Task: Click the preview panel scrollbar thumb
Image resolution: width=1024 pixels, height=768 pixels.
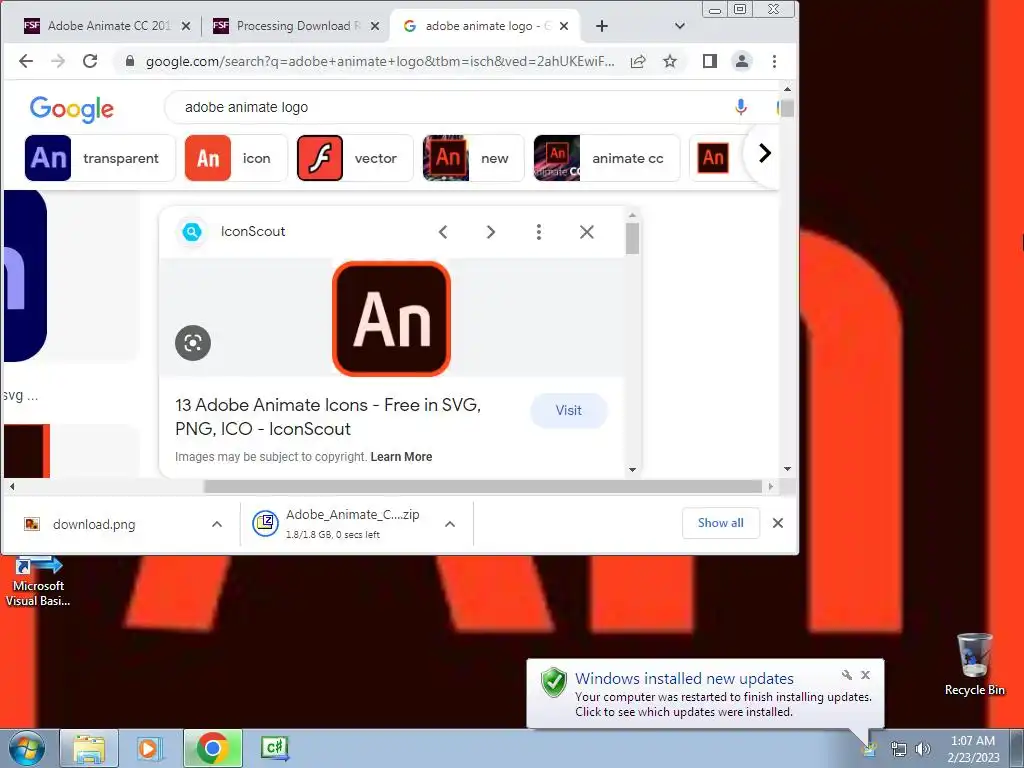Action: [x=632, y=238]
